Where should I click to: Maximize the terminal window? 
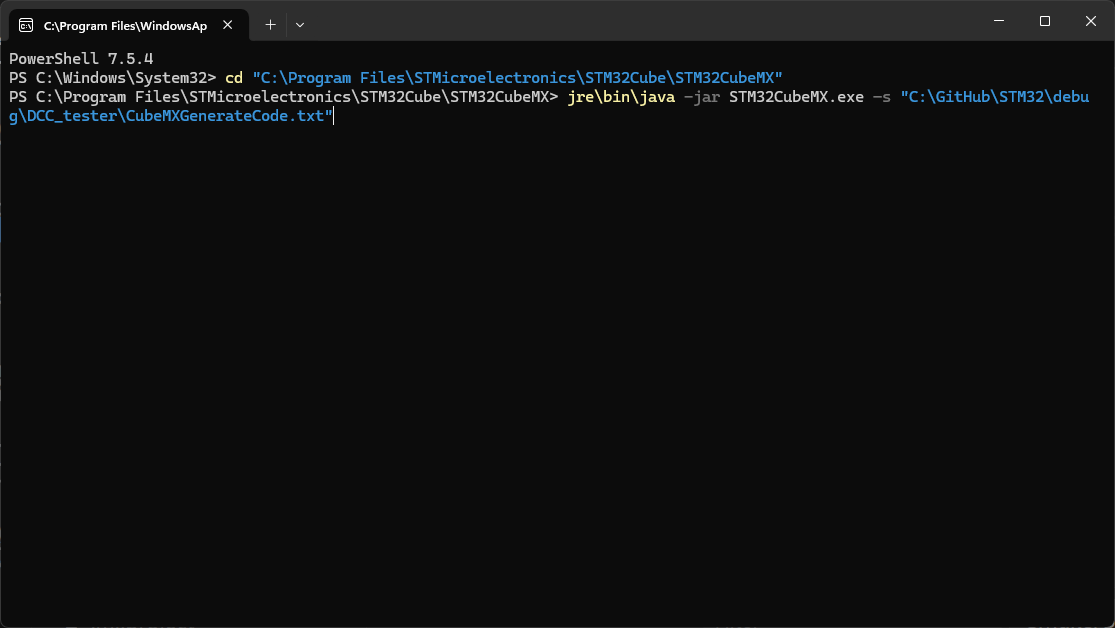point(1043,20)
